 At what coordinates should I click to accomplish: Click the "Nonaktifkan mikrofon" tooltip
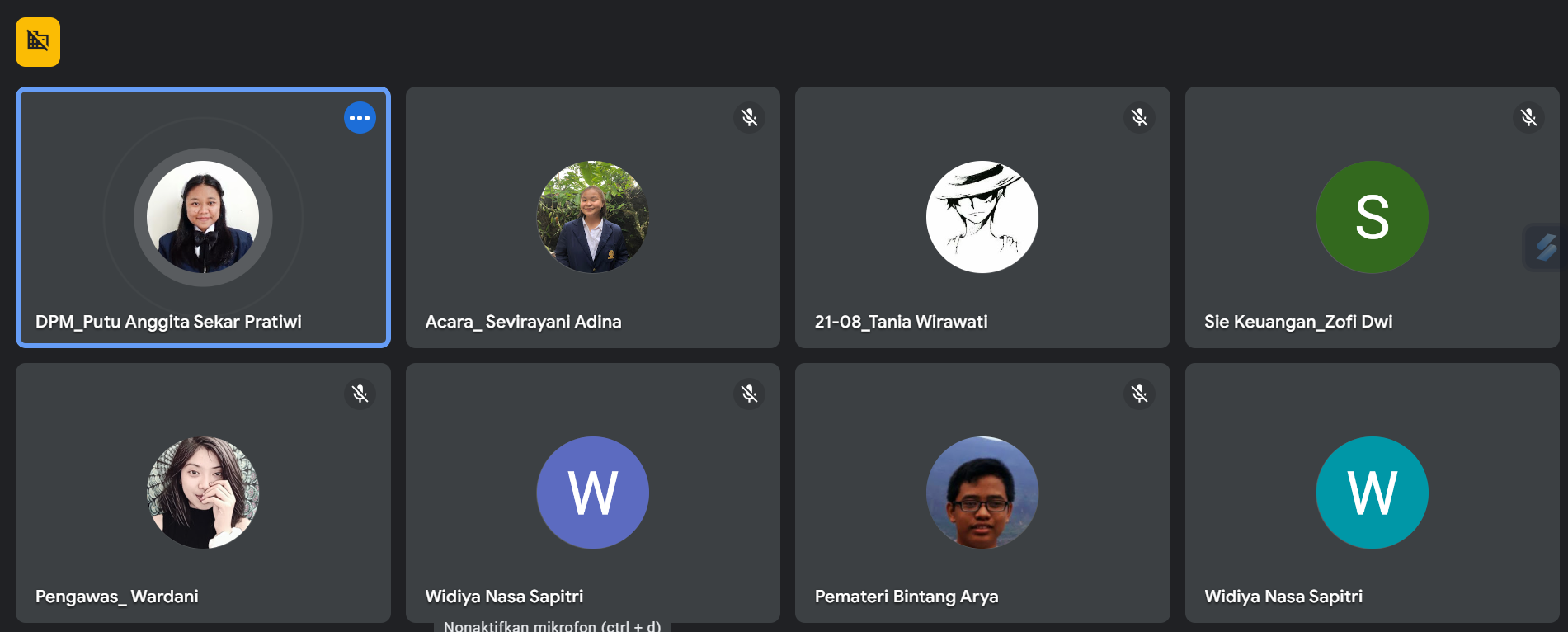[553, 625]
